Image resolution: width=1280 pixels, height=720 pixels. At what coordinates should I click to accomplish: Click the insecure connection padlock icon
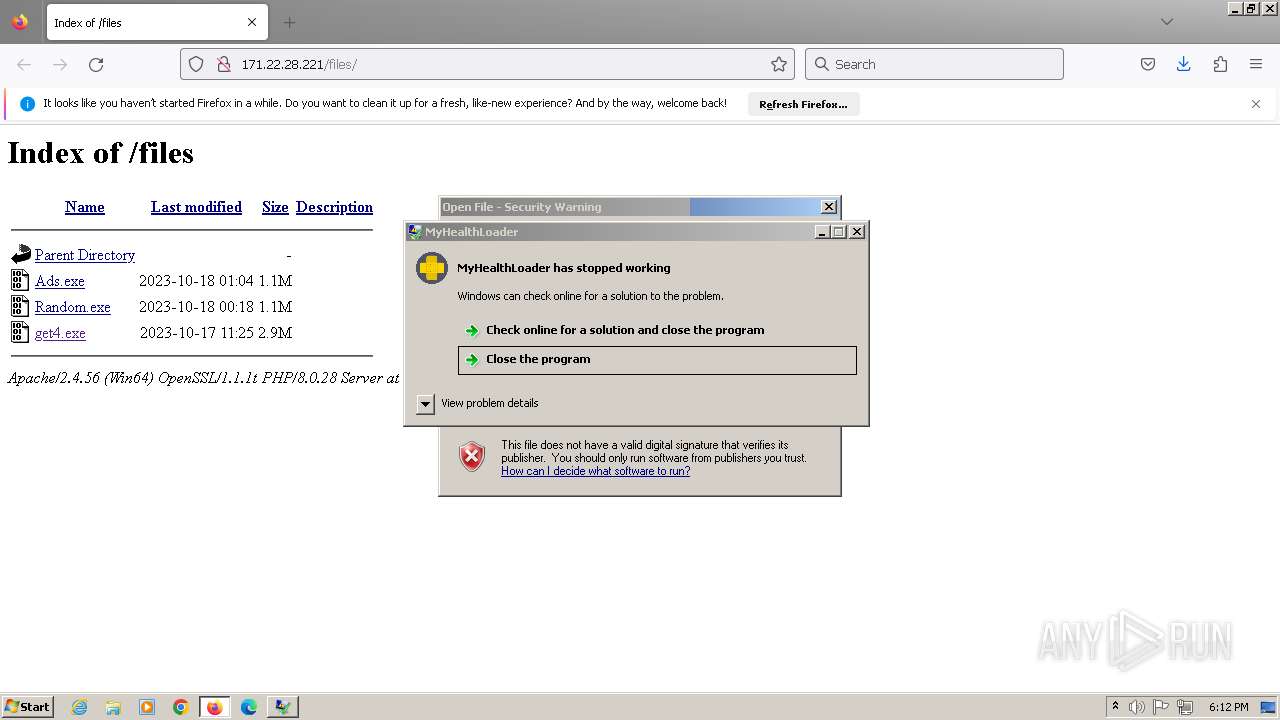[224, 64]
